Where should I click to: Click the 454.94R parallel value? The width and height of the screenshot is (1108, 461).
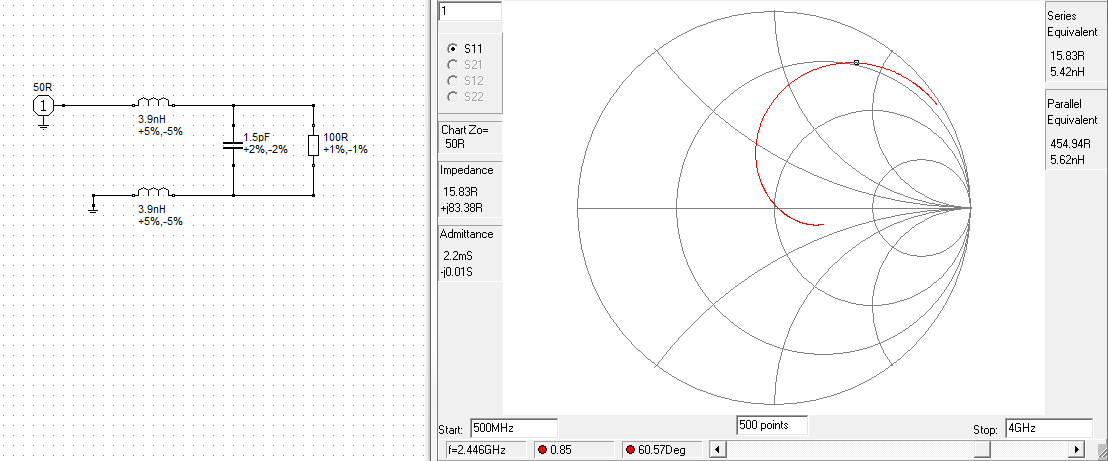click(1071, 146)
